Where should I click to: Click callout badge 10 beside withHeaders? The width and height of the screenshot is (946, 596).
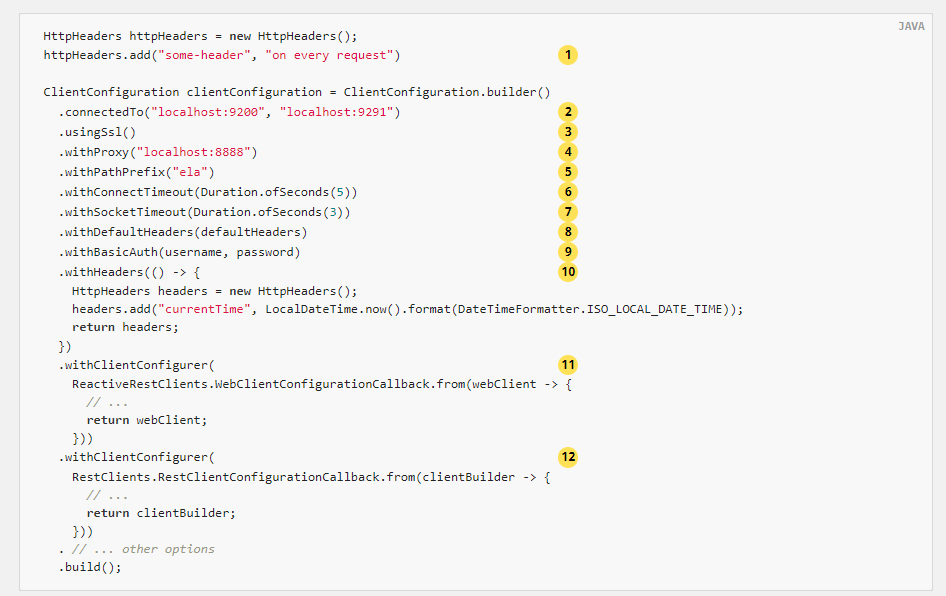coord(568,271)
